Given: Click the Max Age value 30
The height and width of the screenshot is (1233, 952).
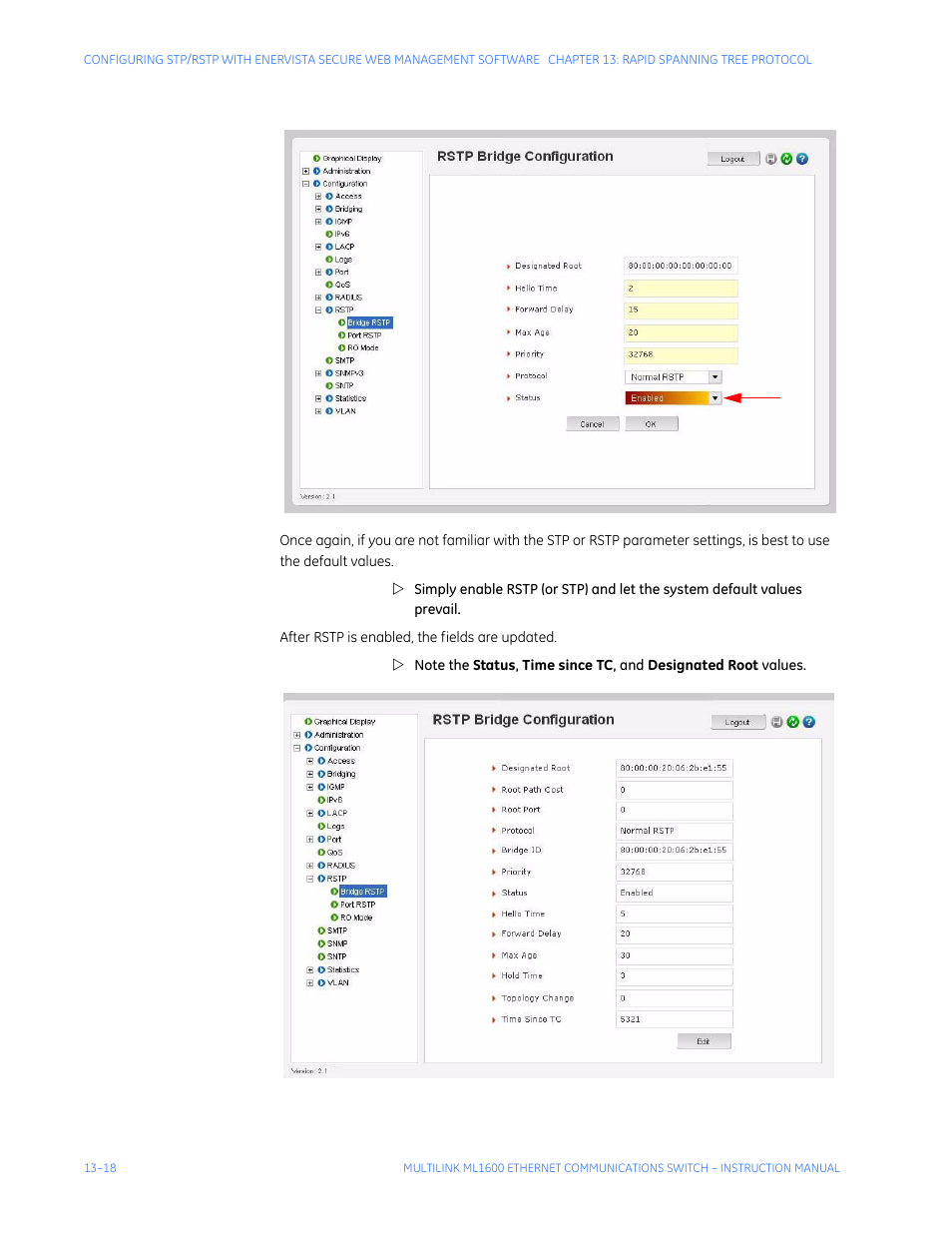Looking at the screenshot, I should pyautogui.click(x=675, y=955).
